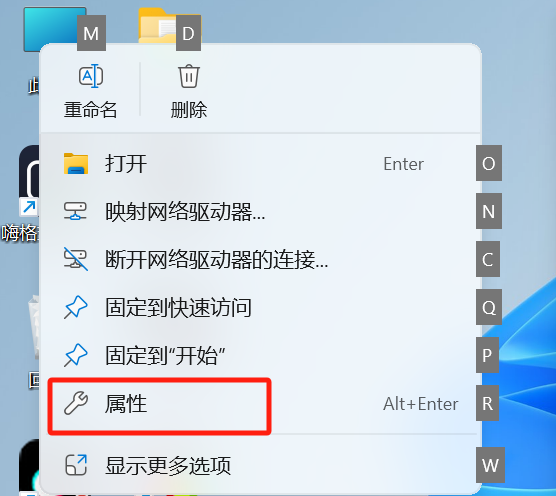Screen dimensions: 556x496
Task: Click the 重命名 rename icon
Action: point(91,76)
